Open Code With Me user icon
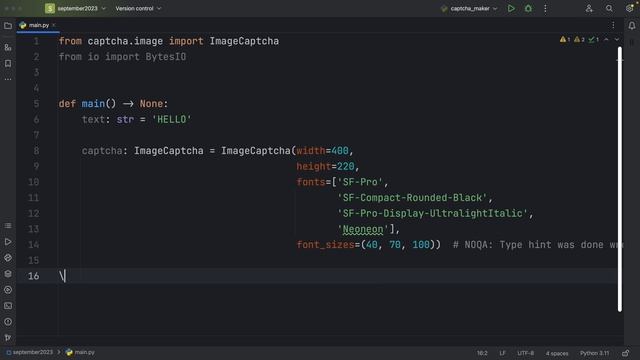Image resolution: width=640 pixels, height=360 pixels. pos(589,8)
